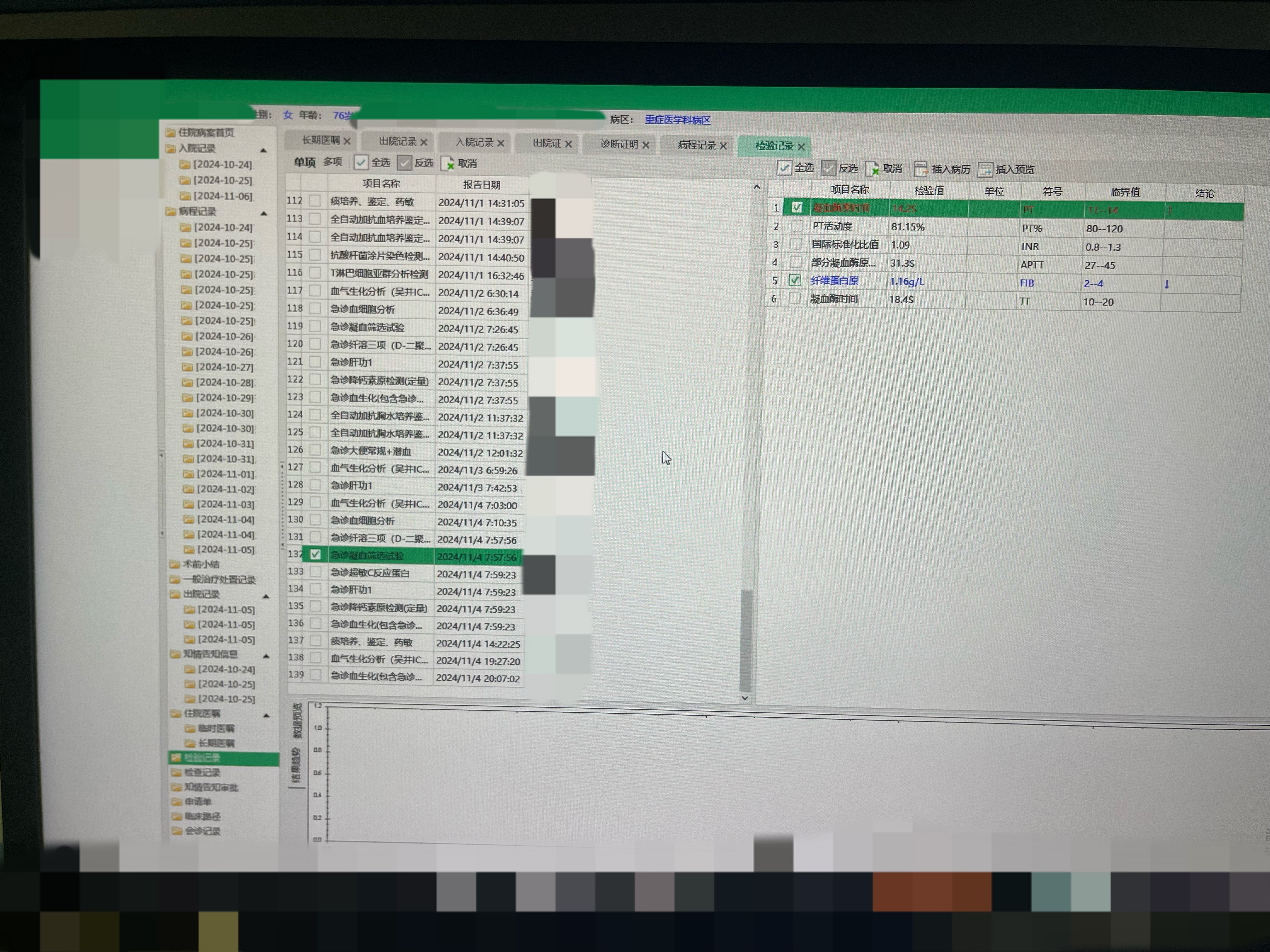1270x952 pixels.
Task: Collapse the 住院医嘱 tree node
Action: [266, 716]
